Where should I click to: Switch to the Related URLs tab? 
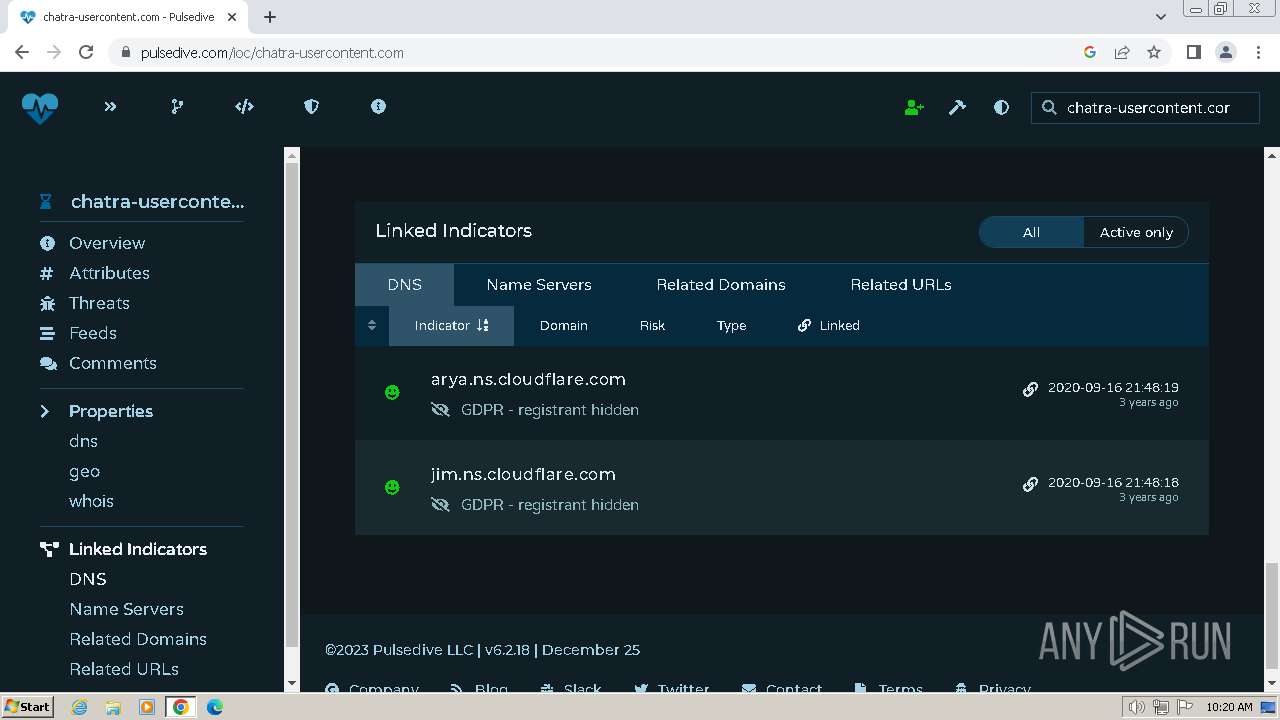pos(901,285)
